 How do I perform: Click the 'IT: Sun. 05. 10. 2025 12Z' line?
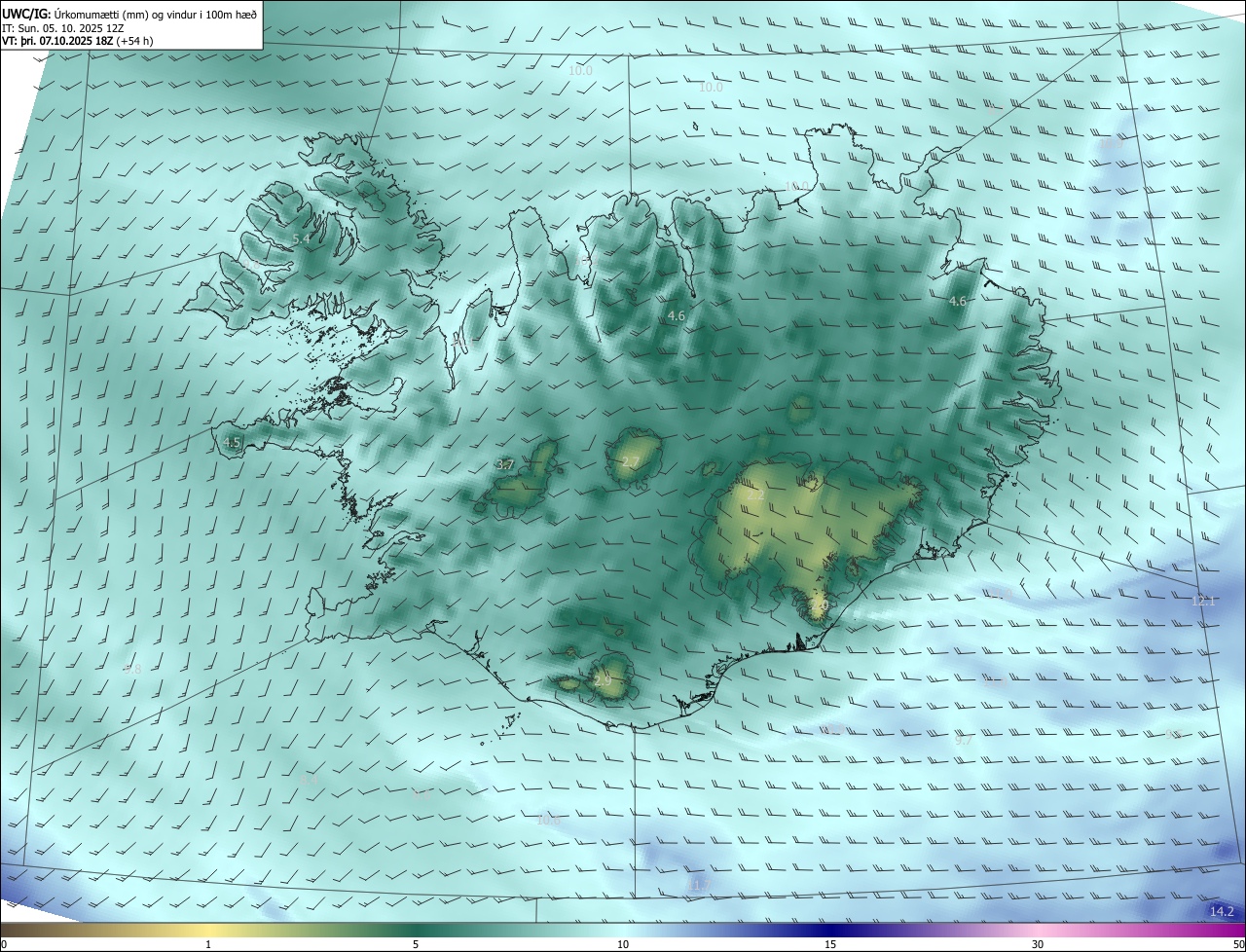pos(63,27)
